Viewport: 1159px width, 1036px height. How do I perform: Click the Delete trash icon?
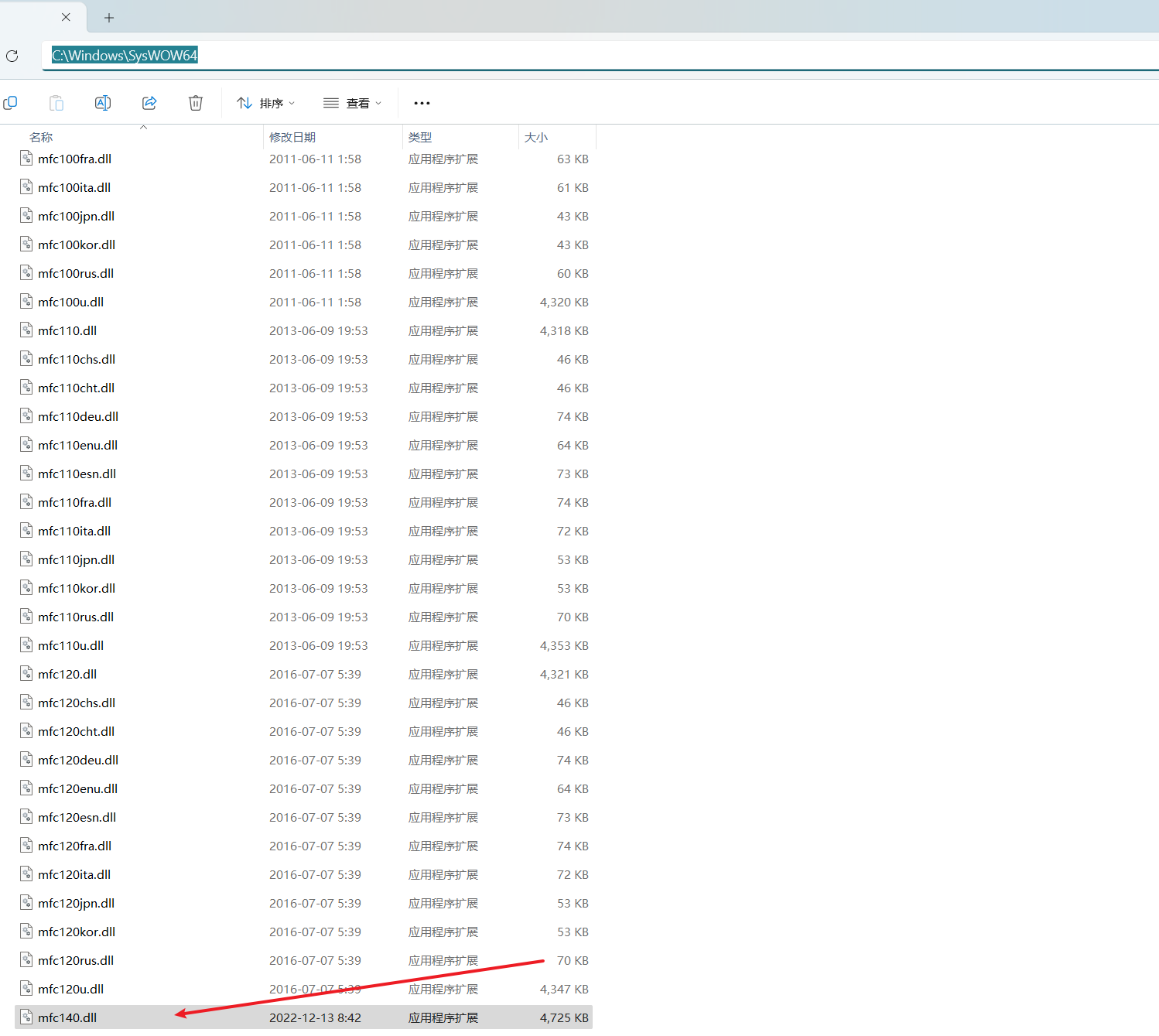tap(196, 103)
